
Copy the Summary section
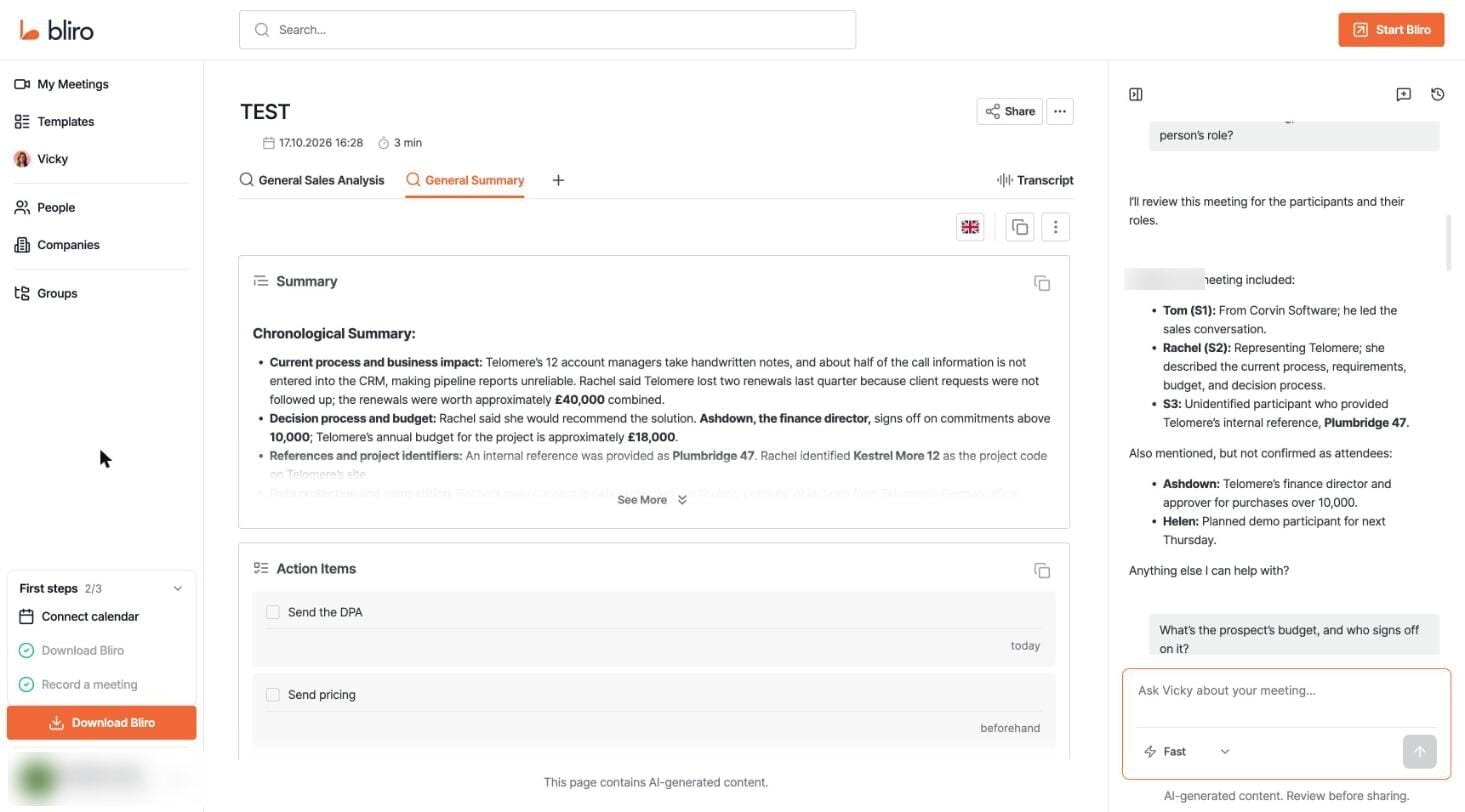tap(1041, 283)
